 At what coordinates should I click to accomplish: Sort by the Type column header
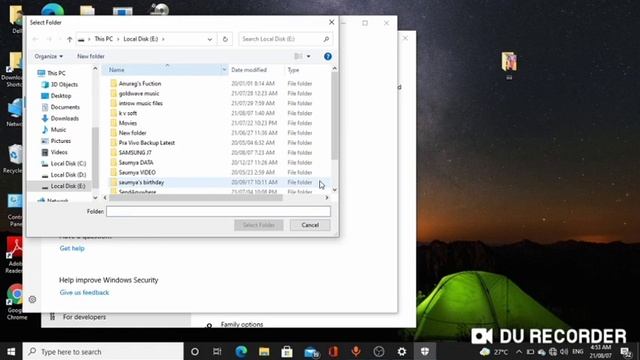click(293, 70)
